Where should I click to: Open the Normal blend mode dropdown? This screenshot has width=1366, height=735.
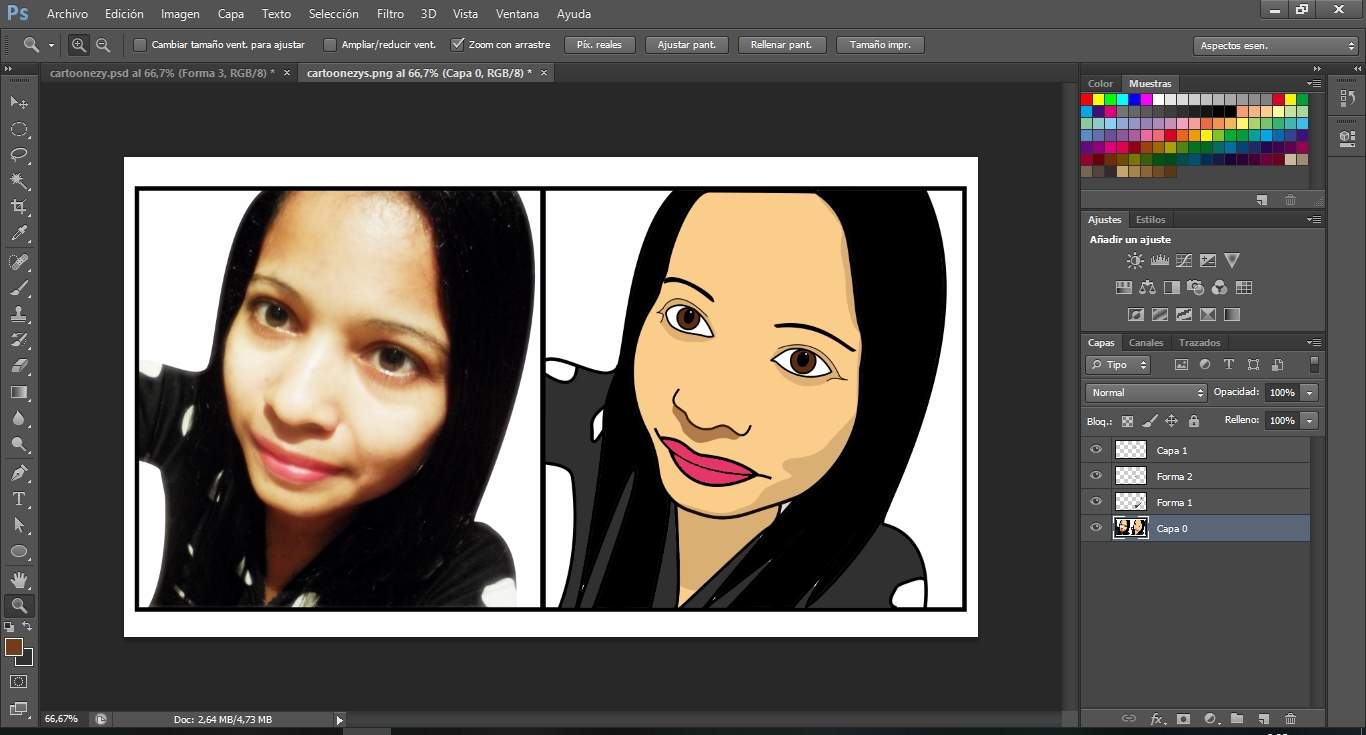[x=1146, y=393]
